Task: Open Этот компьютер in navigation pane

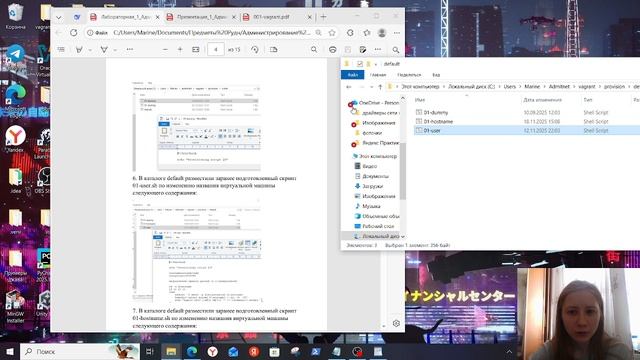Action: coord(374,156)
